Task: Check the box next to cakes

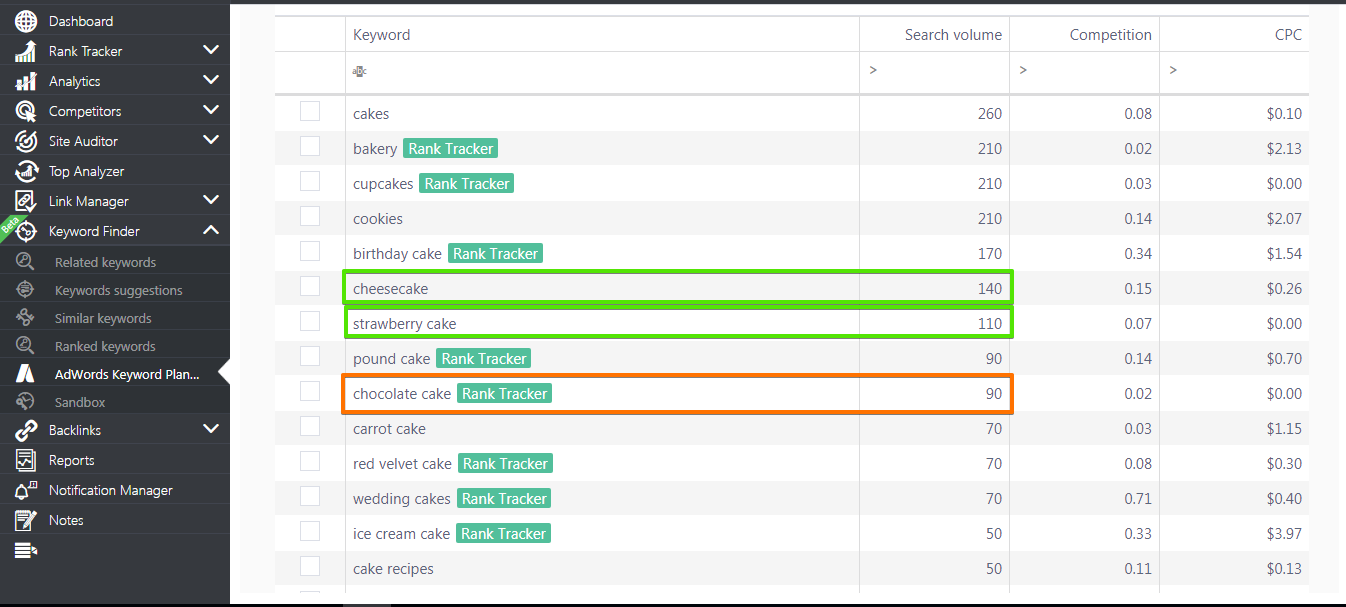Action: pyautogui.click(x=310, y=112)
